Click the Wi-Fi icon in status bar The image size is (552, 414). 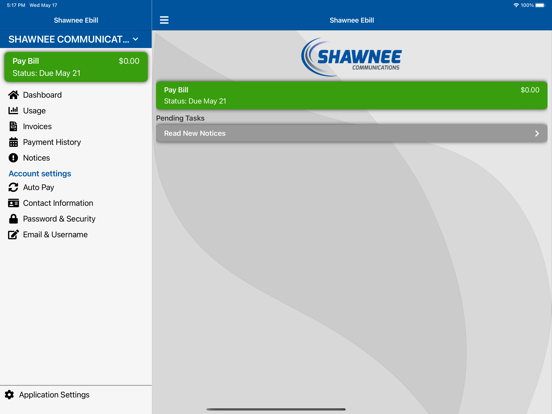tap(516, 5)
